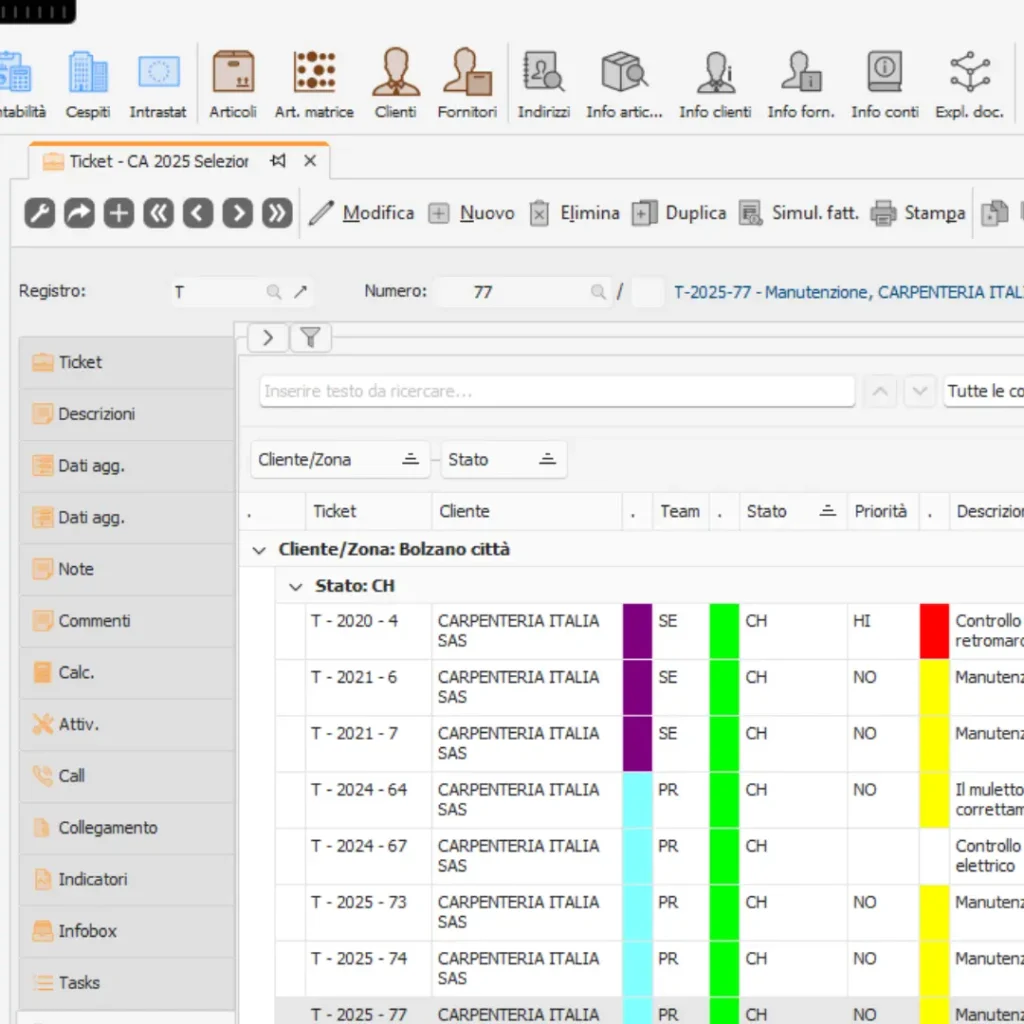Open the Info conti icon
Viewport: 1024px width, 1024px height.
click(885, 84)
